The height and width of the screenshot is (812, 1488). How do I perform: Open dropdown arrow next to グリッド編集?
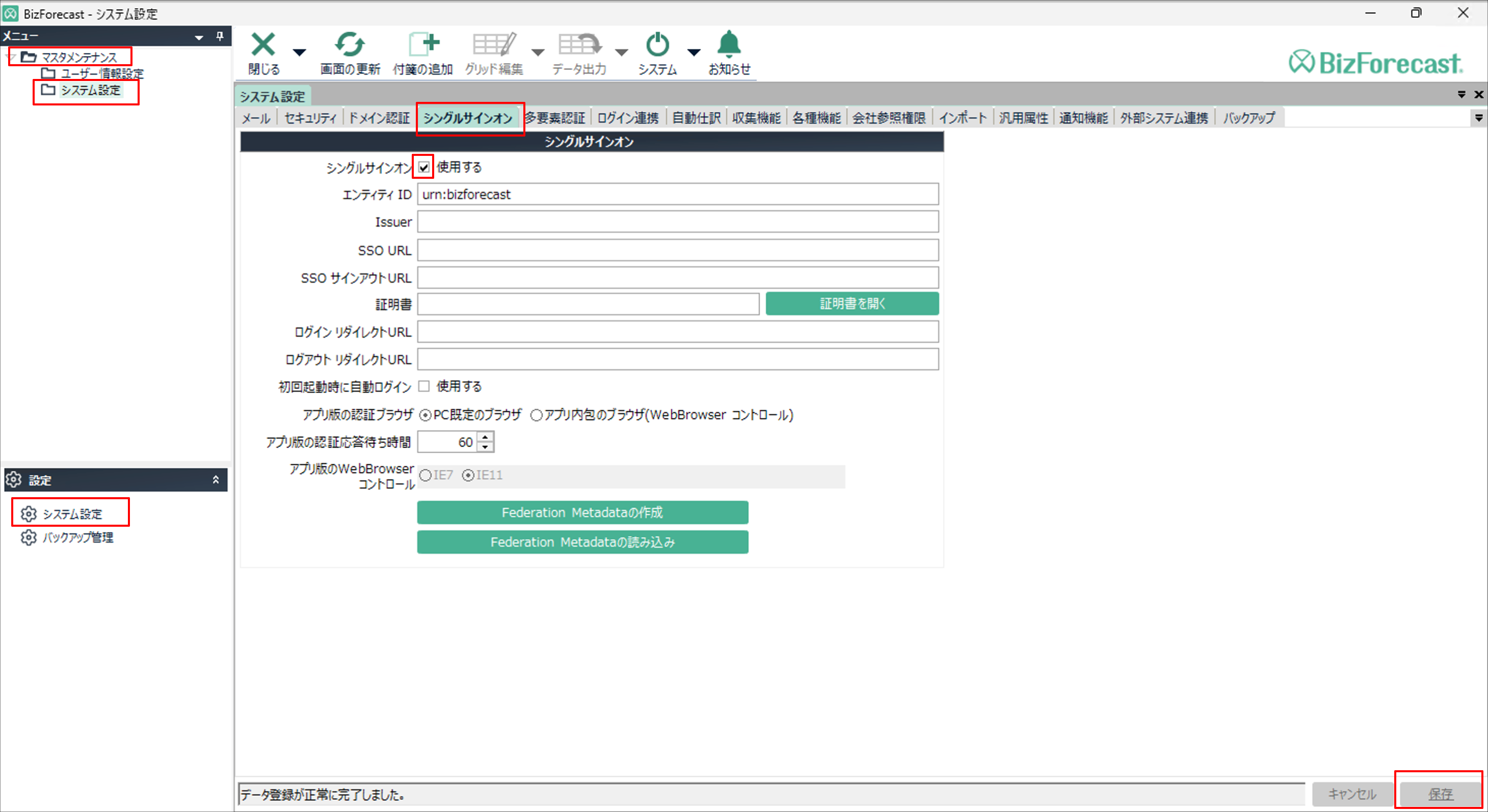click(538, 52)
